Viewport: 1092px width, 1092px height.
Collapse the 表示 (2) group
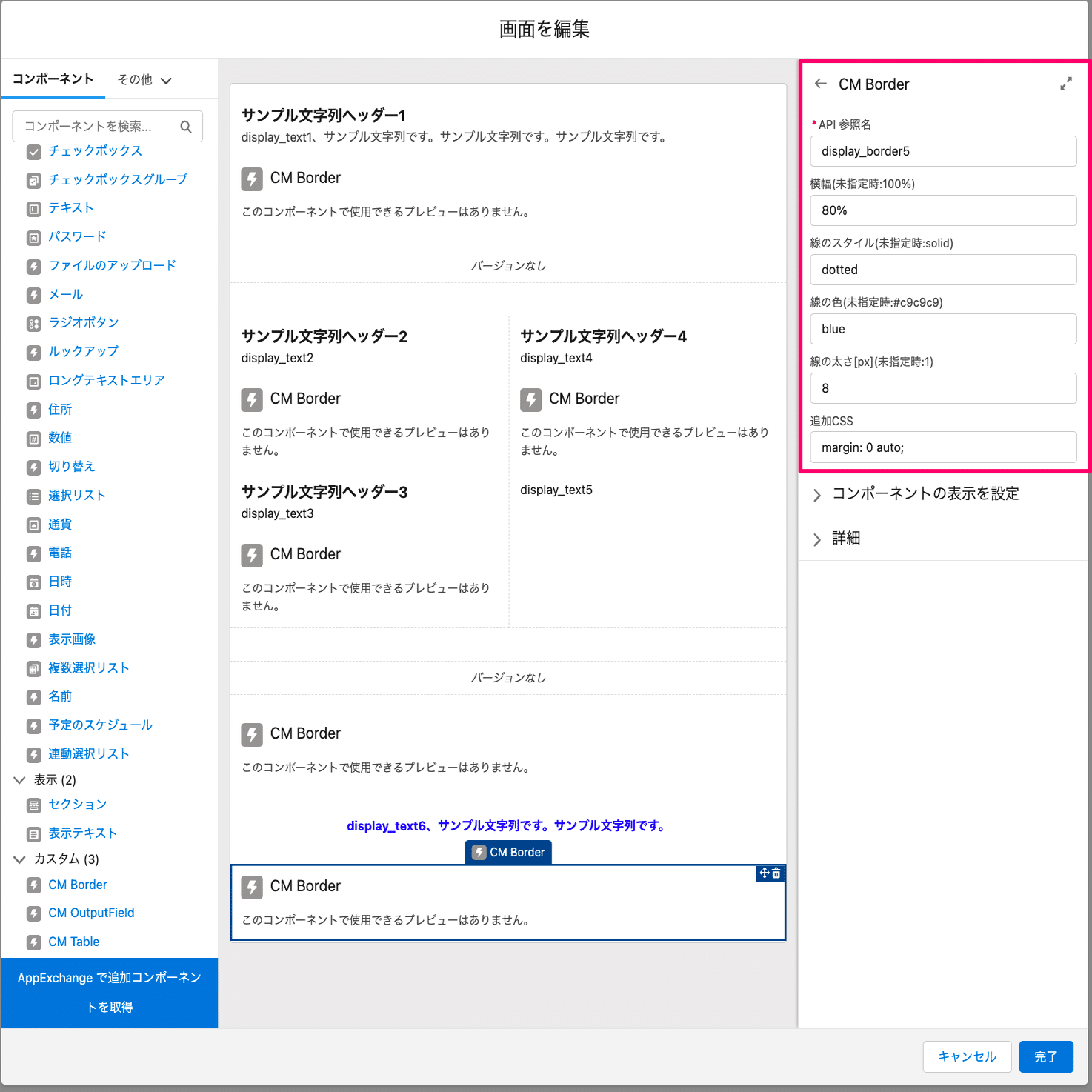pyautogui.click(x=19, y=779)
